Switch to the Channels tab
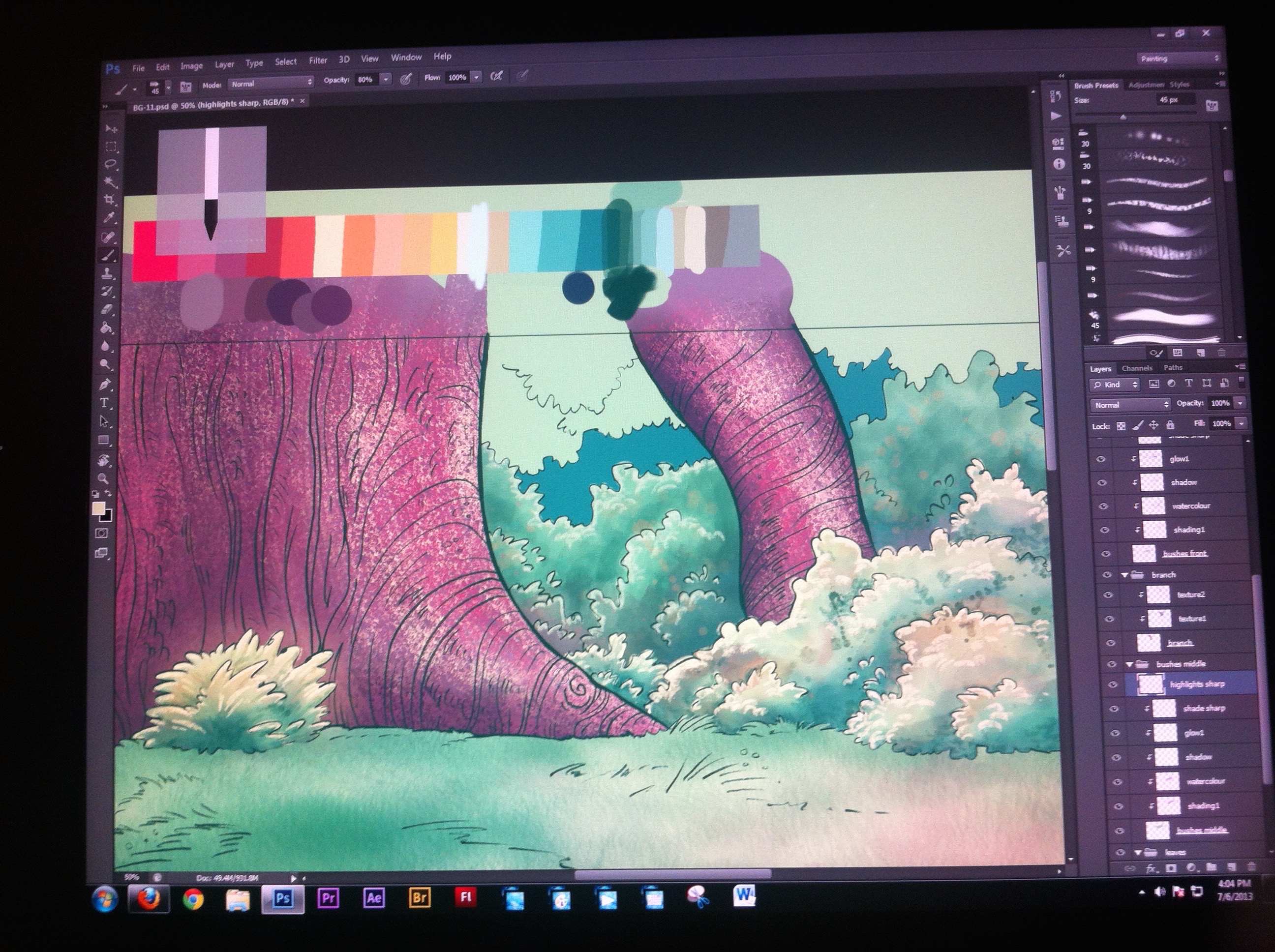Screen dimensions: 1275x952 [x=1137, y=368]
